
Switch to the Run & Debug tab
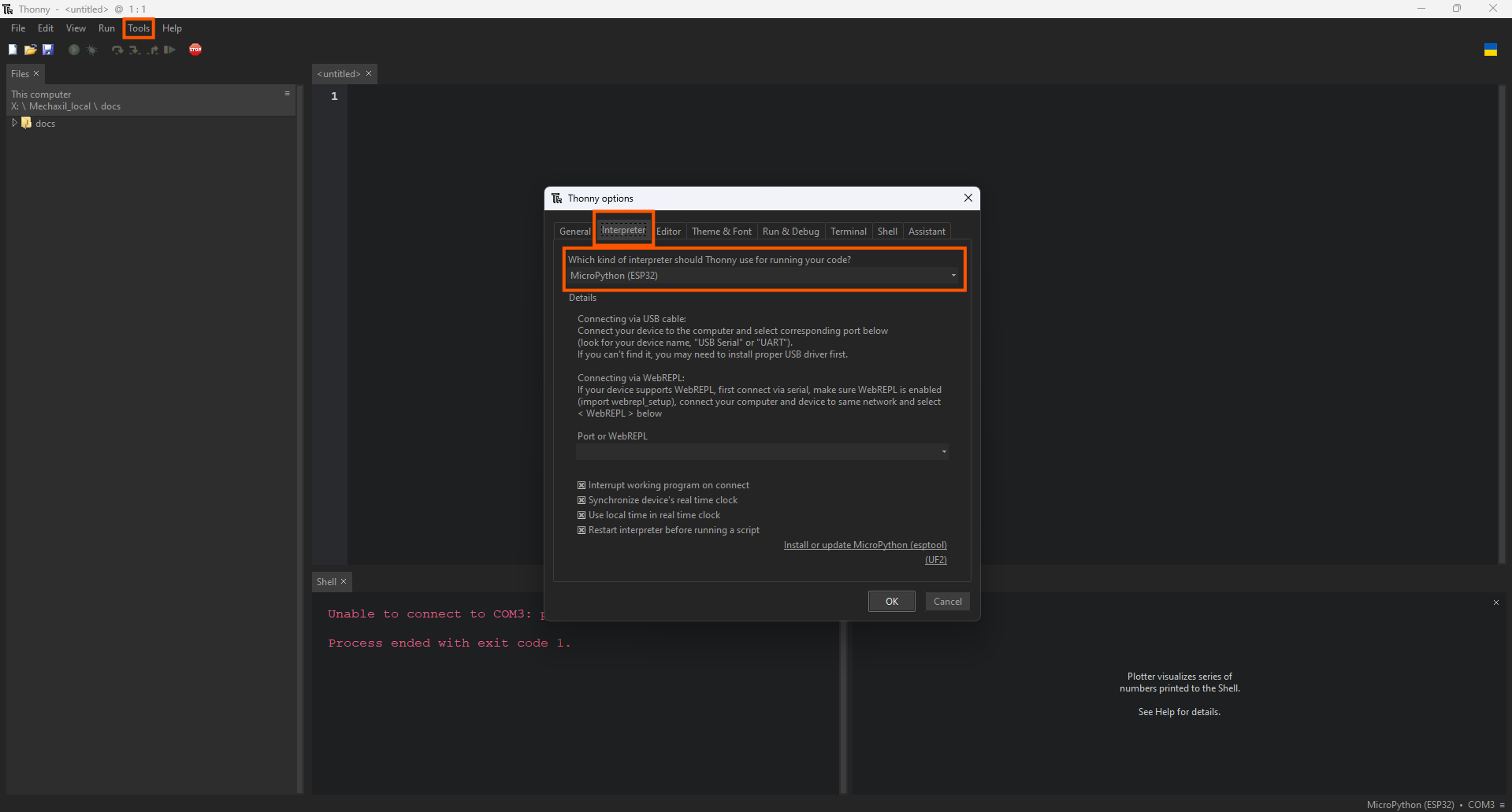point(790,232)
